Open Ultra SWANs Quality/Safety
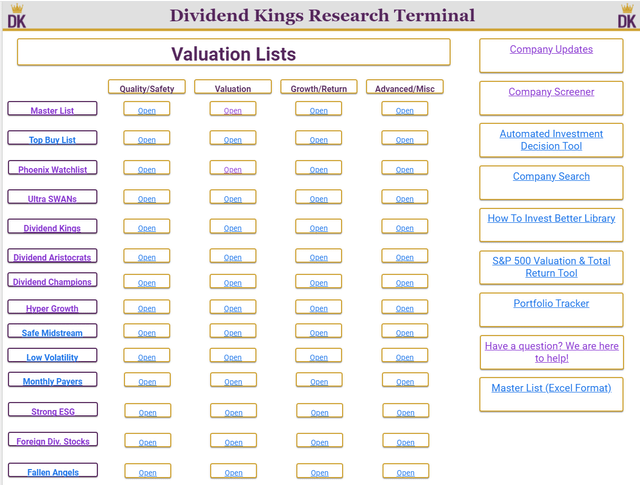 click(147, 198)
